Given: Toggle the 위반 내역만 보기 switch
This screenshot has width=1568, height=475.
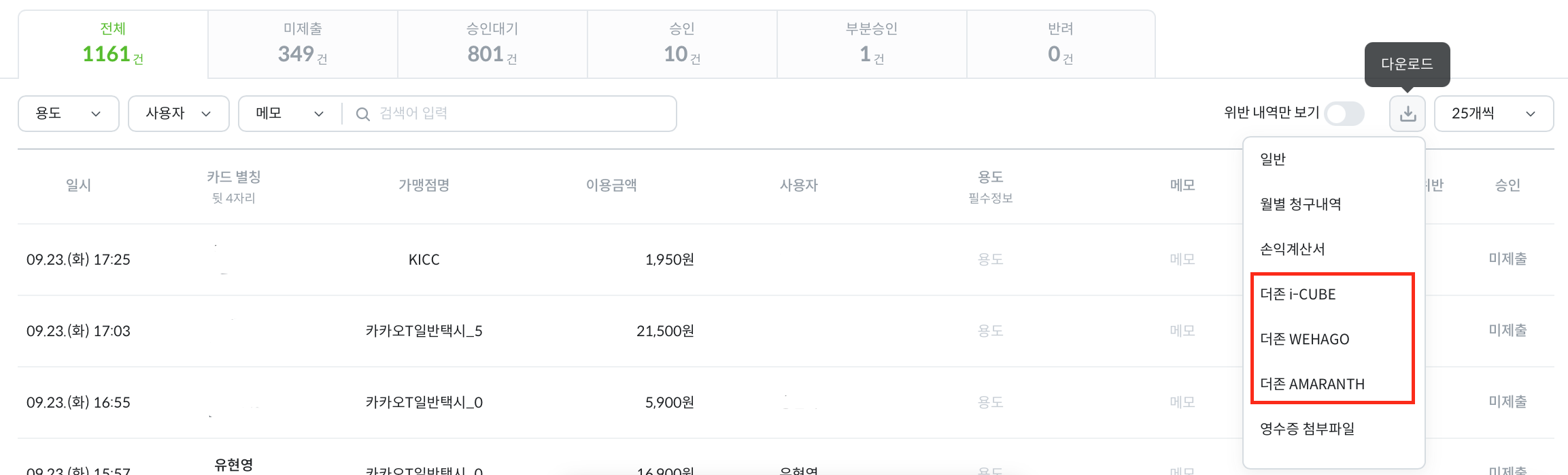Looking at the screenshot, I should 1344,114.
